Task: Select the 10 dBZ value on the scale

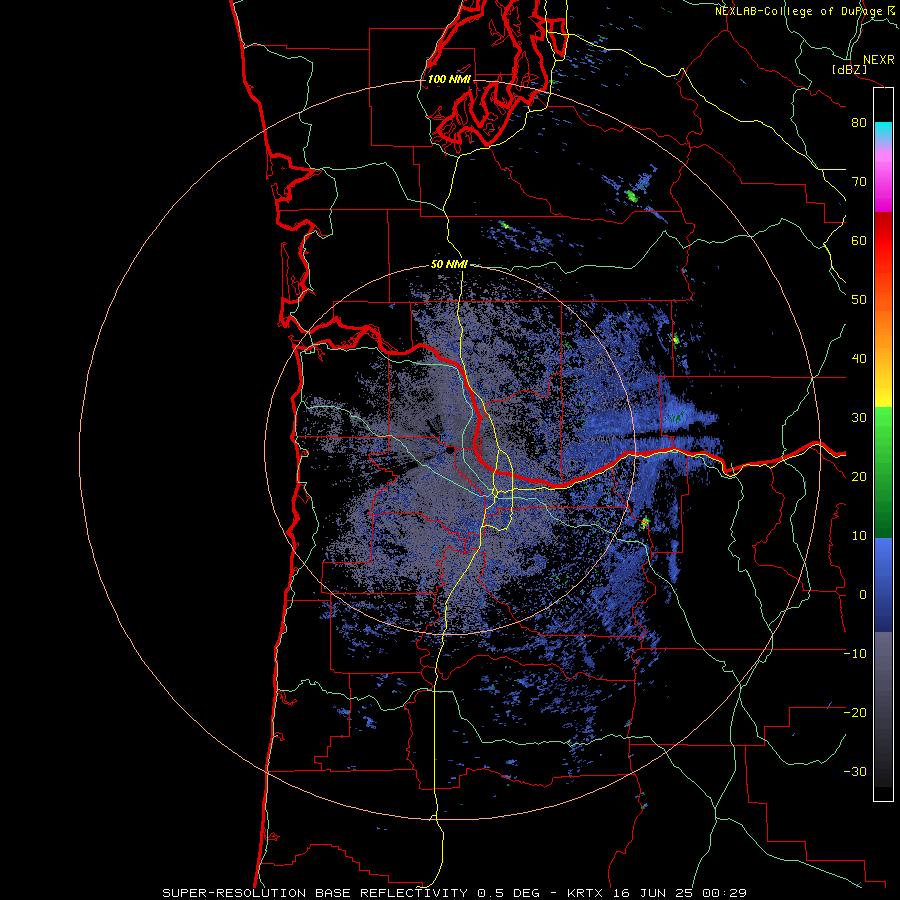Action: (859, 536)
